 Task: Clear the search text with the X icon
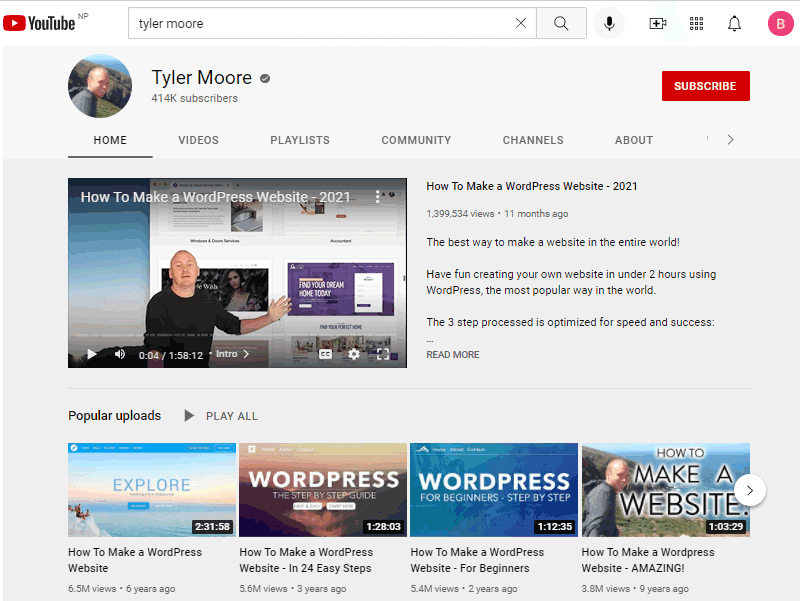(x=520, y=23)
